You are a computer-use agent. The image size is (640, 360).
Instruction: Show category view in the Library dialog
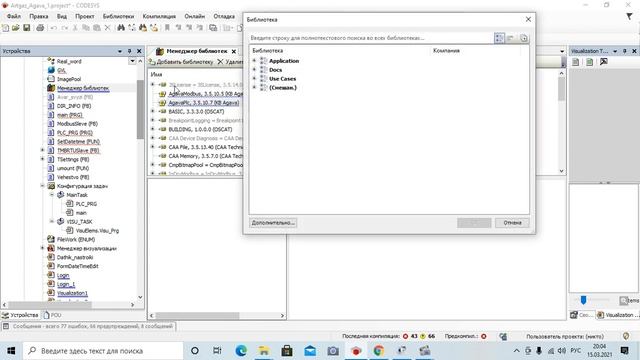[x=499, y=38]
